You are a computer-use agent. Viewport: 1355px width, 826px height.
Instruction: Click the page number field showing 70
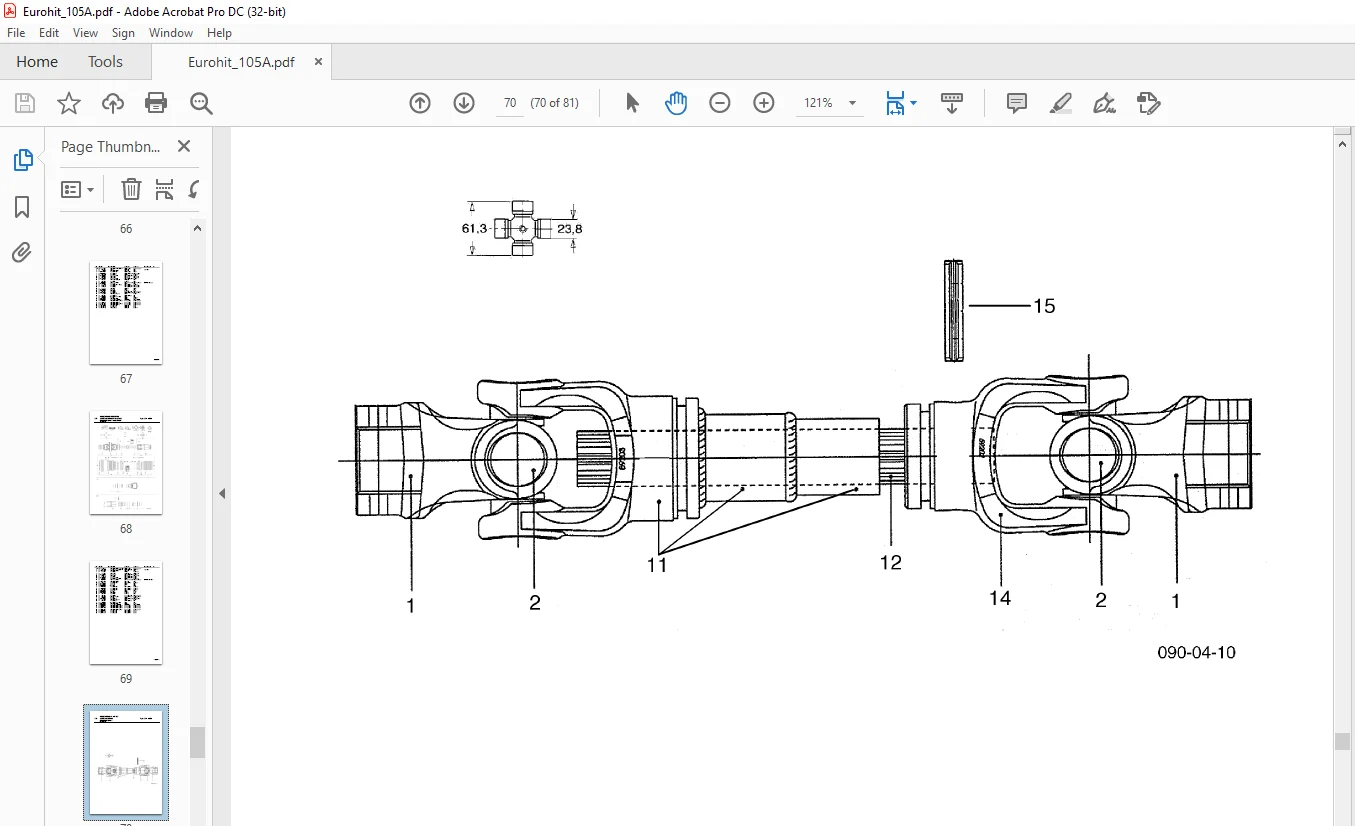pyautogui.click(x=510, y=103)
